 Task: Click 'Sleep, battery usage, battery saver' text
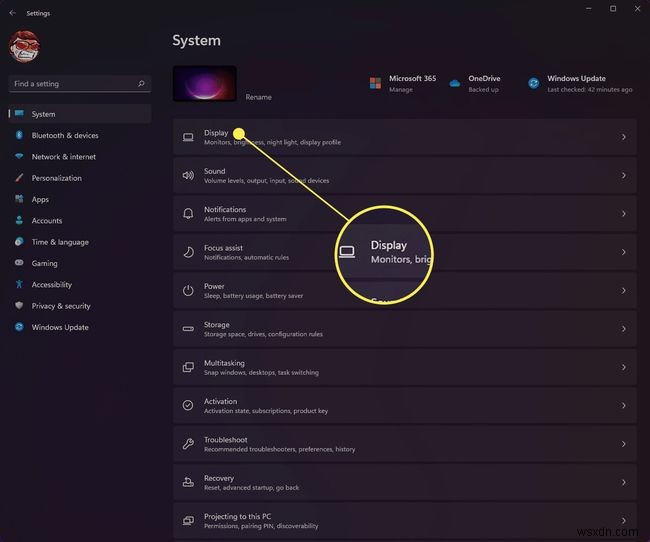pos(253,296)
